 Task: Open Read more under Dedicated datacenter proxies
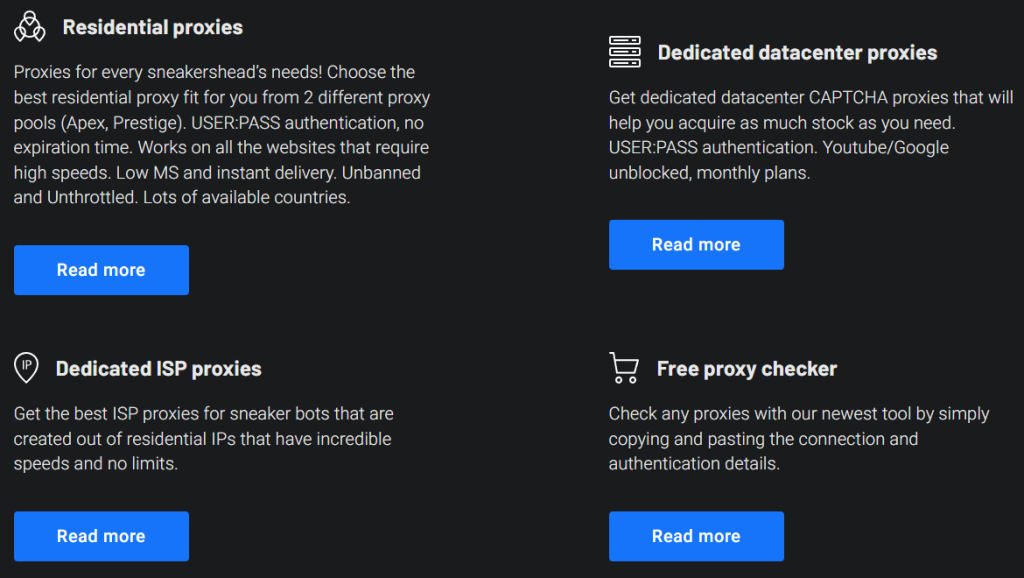click(696, 245)
